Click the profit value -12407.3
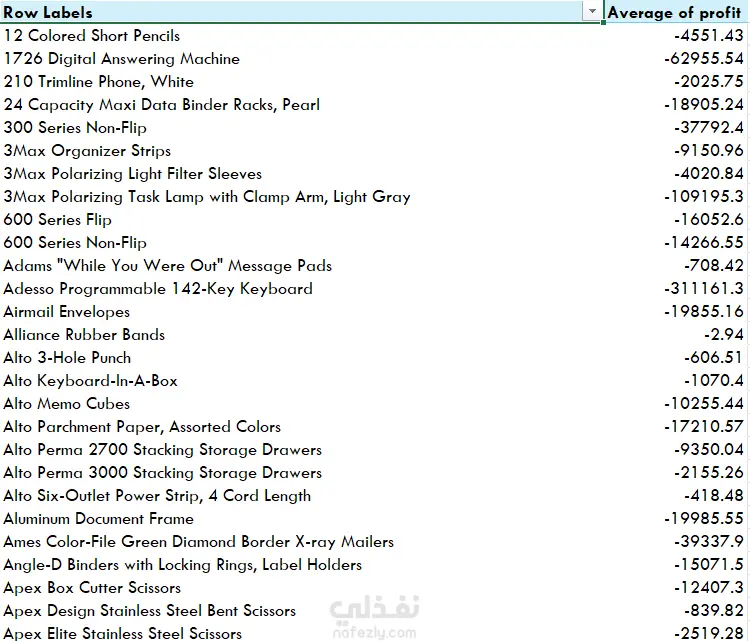Image resolution: width=750 pixels, height=641 pixels. (x=709, y=587)
